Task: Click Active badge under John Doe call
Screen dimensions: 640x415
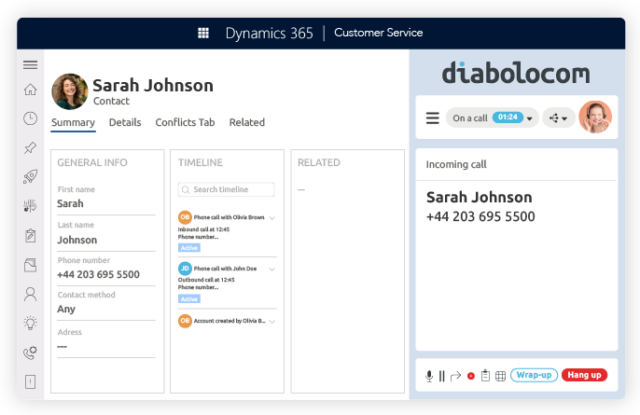Action: (189, 299)
